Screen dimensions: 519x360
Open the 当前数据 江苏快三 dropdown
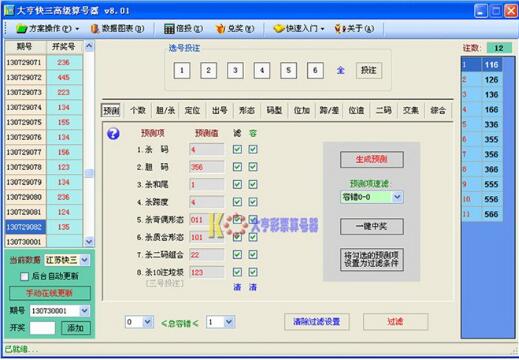coord(85,260)
